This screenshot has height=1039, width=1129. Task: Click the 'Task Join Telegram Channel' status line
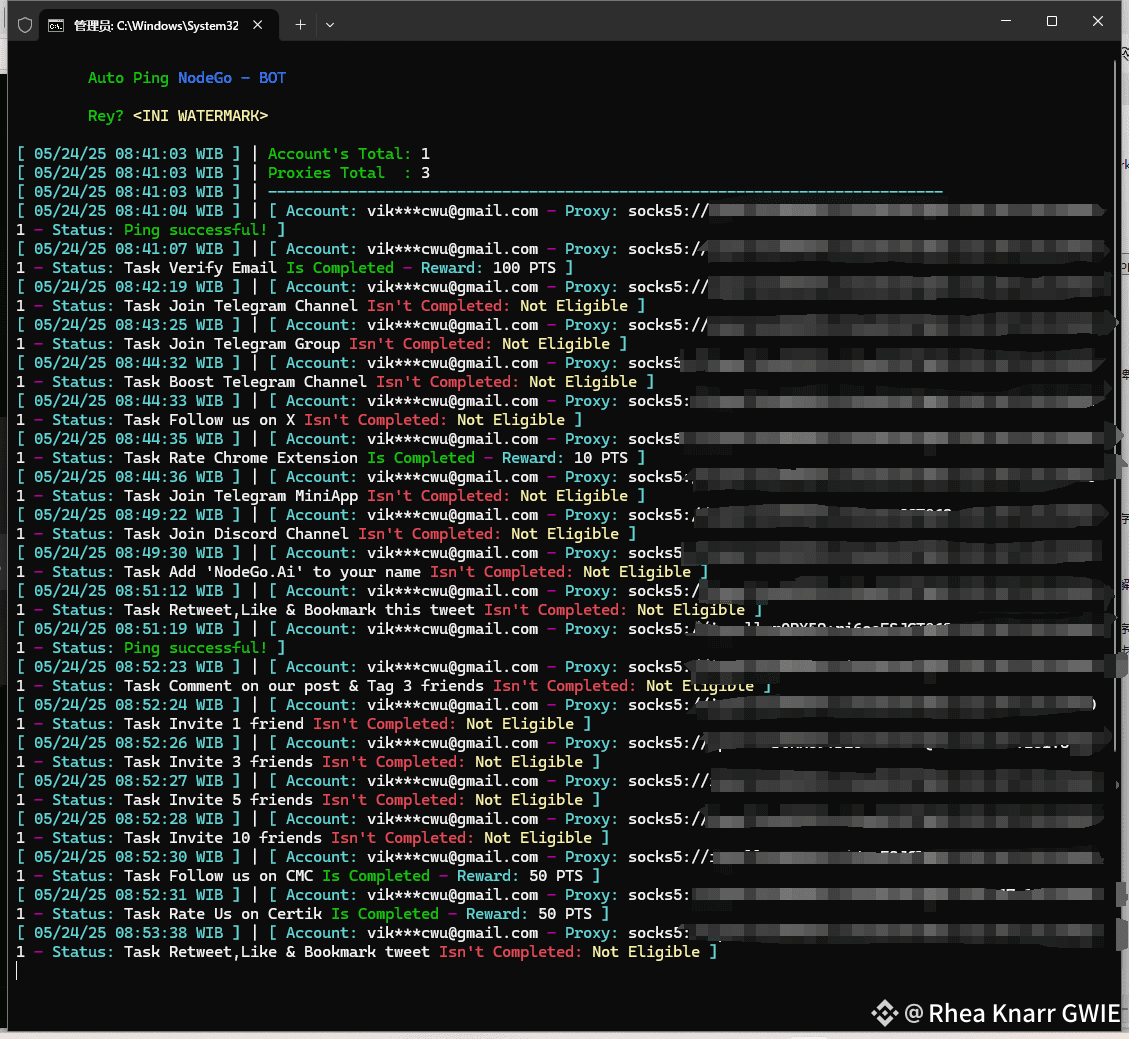click(331, 306)
